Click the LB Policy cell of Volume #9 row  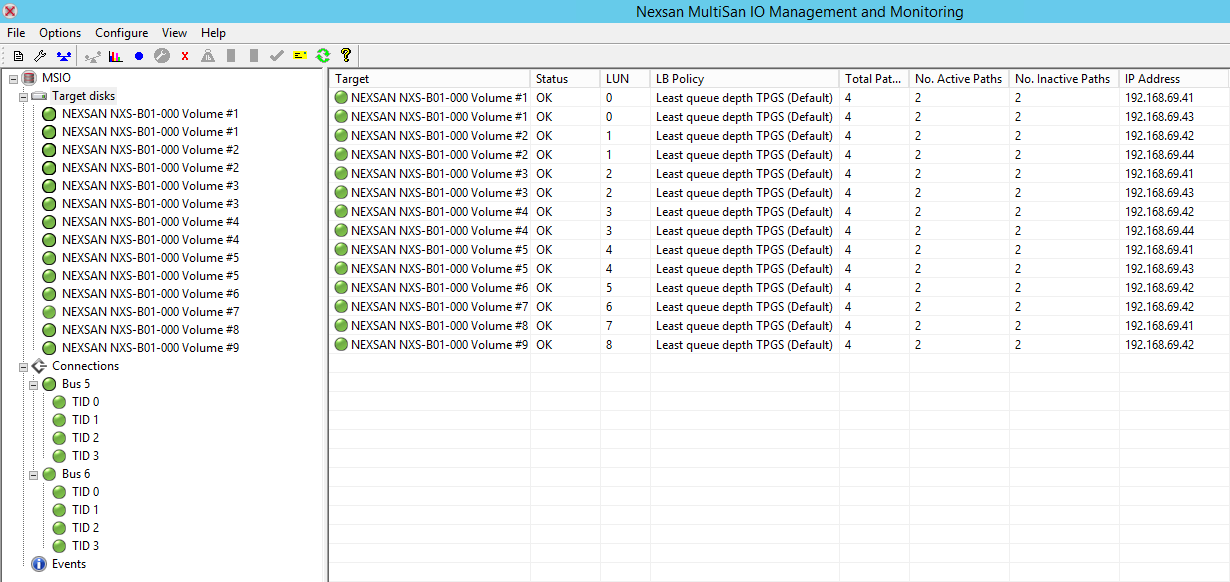(x=744, y=345)
